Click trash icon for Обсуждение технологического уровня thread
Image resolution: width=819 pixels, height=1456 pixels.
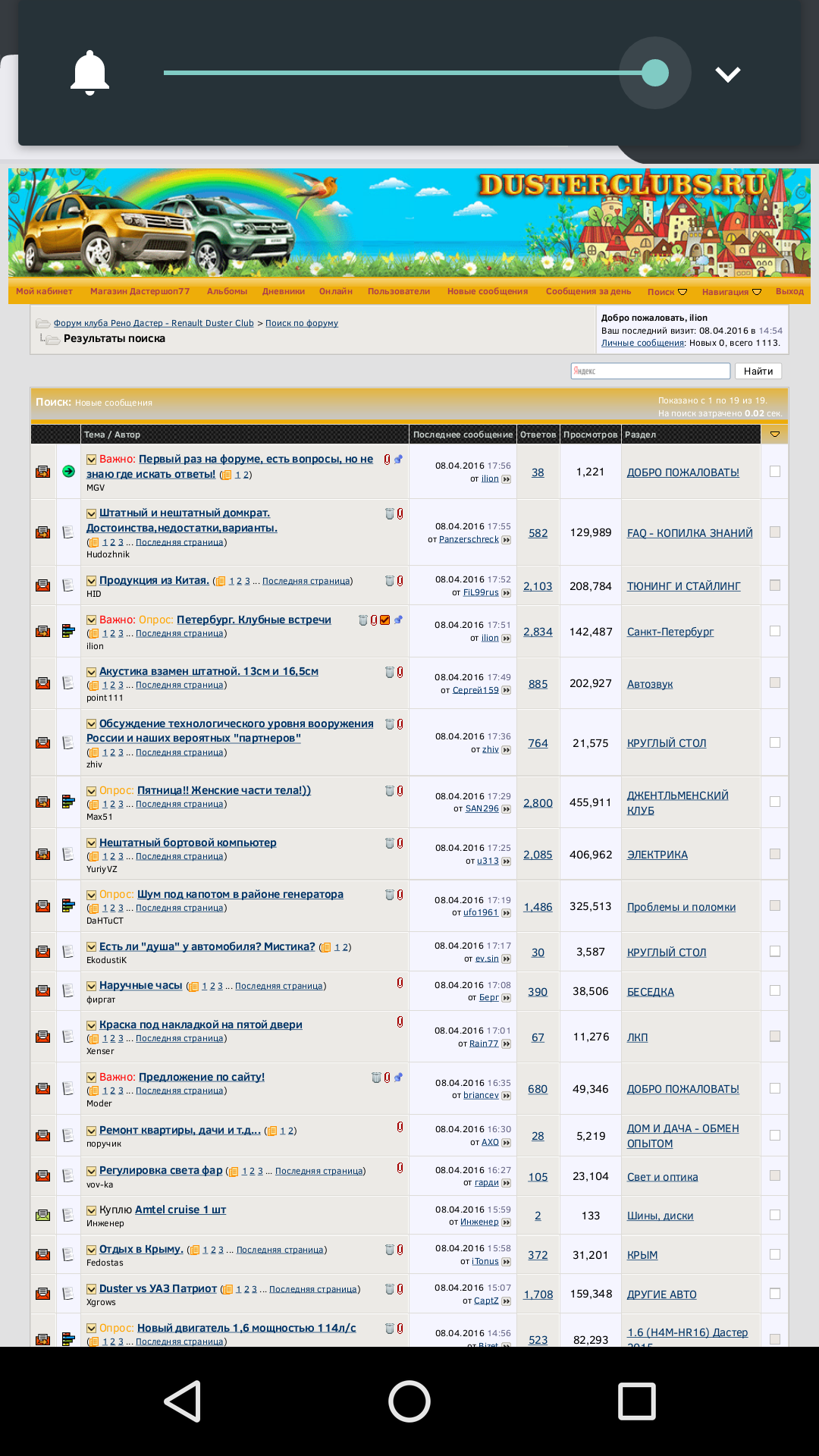pyautogui.click(x=389, y=724)
